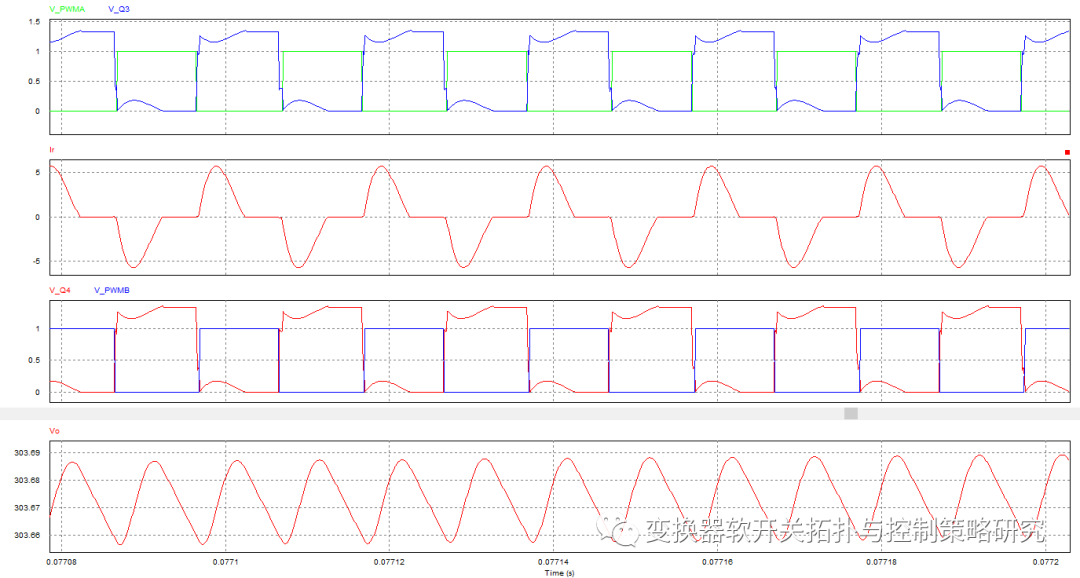This screenshot has width=1080, height=578.
Task: Click the 0.07708 time axis label
Action: coord(61,562)
